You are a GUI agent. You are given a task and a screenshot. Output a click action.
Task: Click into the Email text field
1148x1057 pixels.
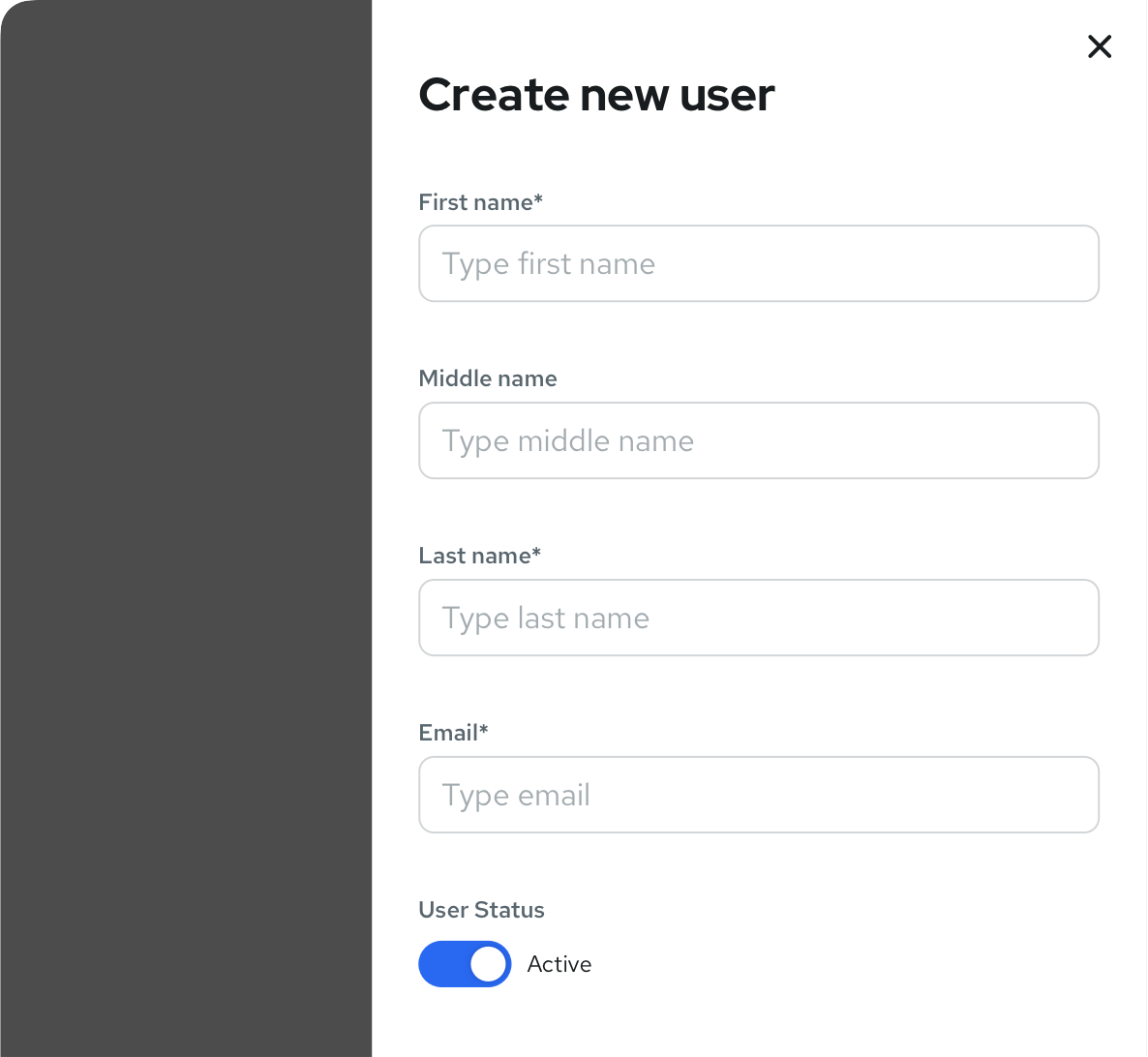point(758,795)
